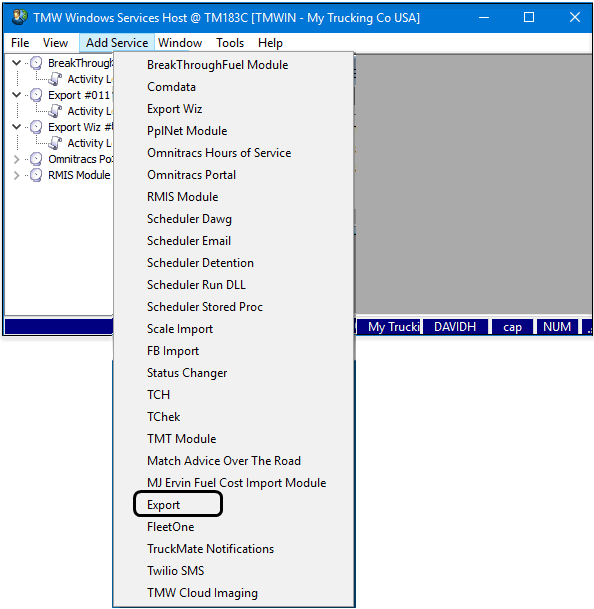
Task: Click the cap indicator in status bar
Action: 512,327
